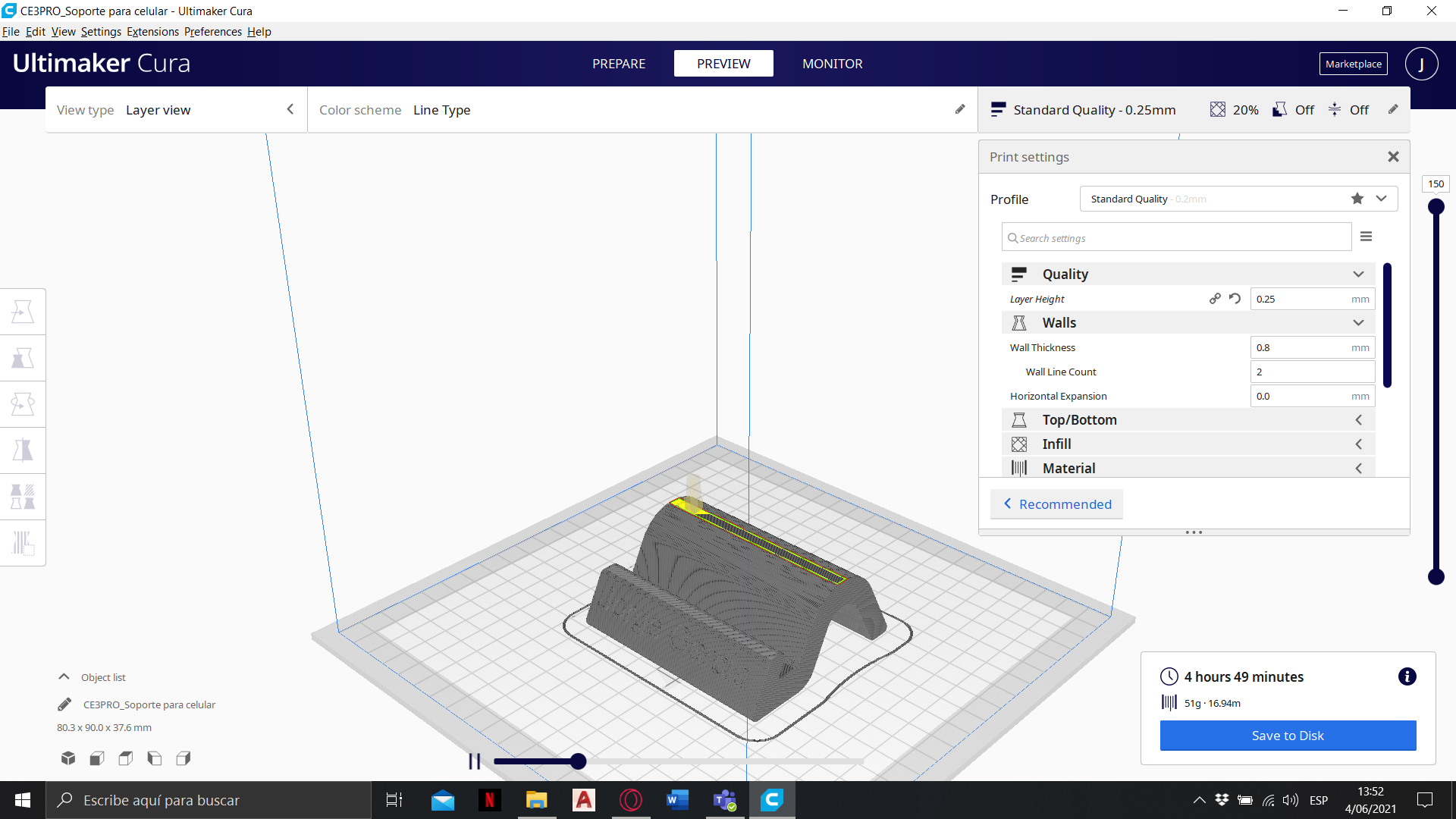Click the Search settings field

[x=1176, y=237]
